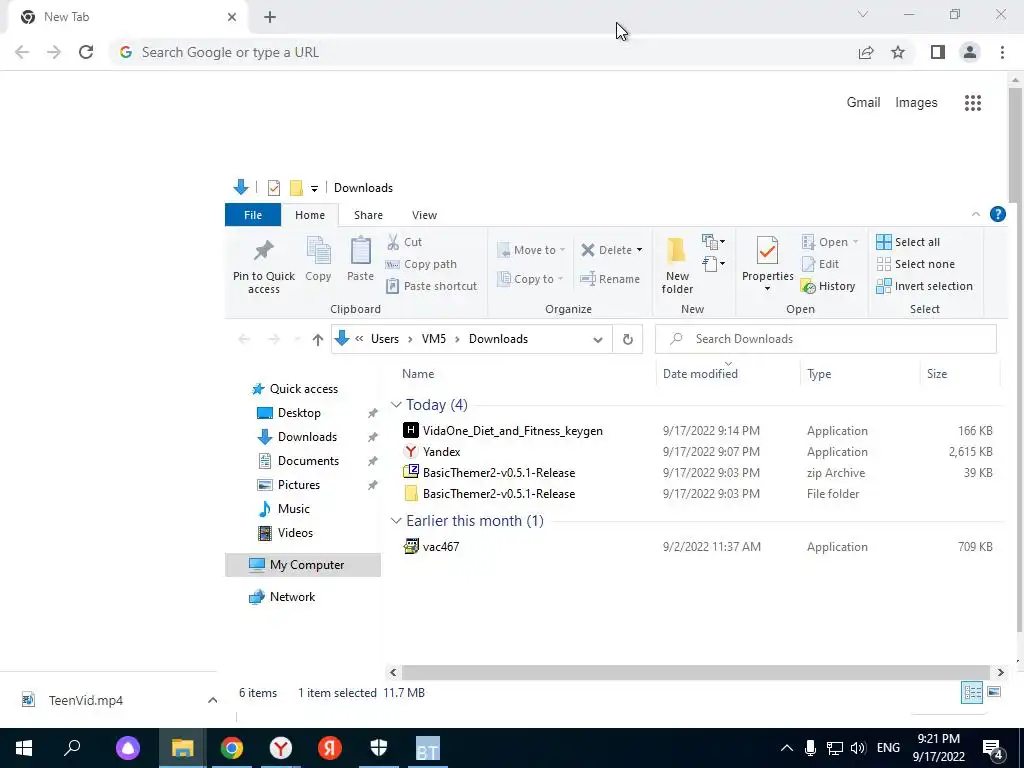Select the vac467 application file
The image size is (1024, 768).
coord(440,547)
